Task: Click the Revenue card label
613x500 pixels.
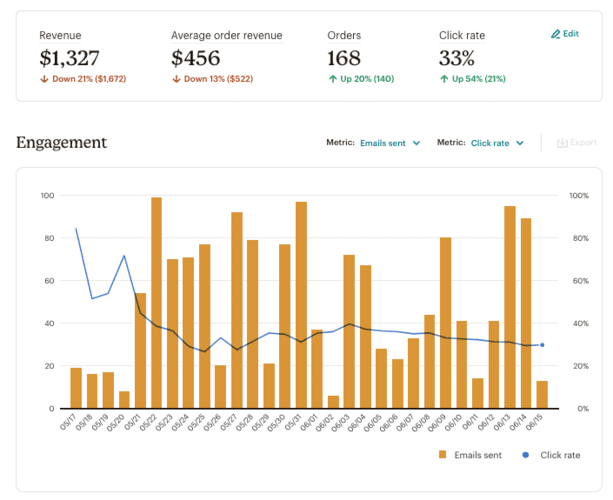Action: [x=60, y=36]
